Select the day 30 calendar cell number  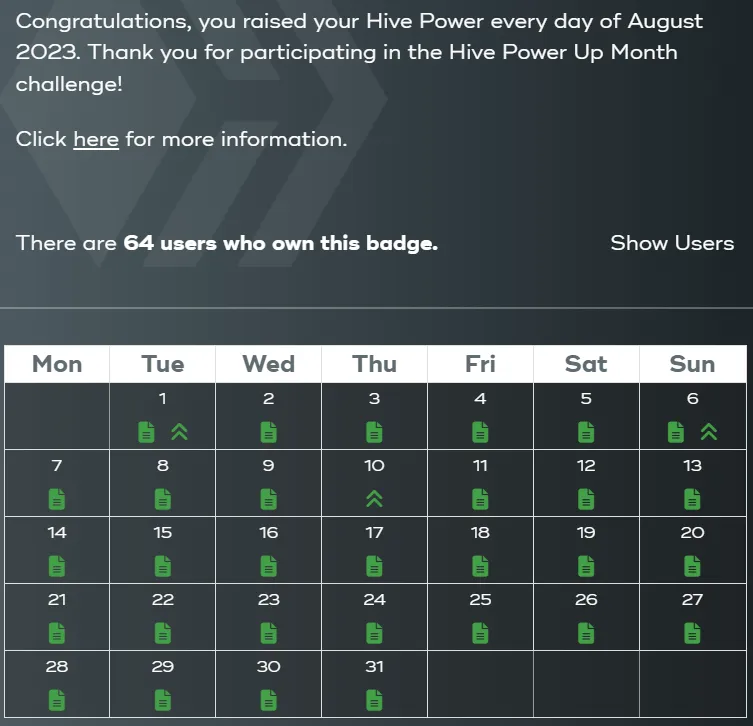tap(268, 667)
